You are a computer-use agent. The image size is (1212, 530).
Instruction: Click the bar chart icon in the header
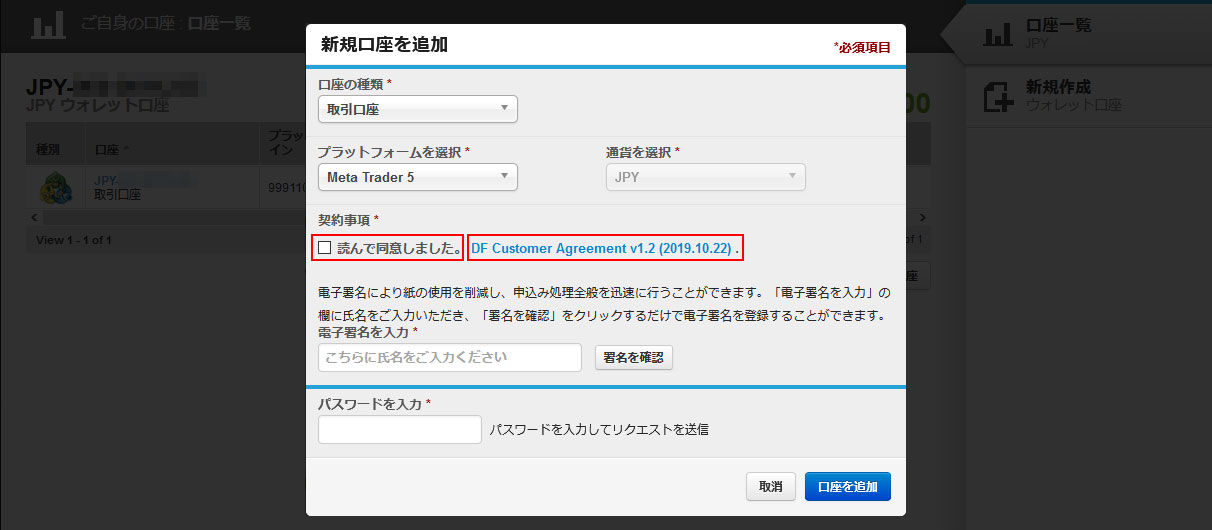tap(48, 24)
